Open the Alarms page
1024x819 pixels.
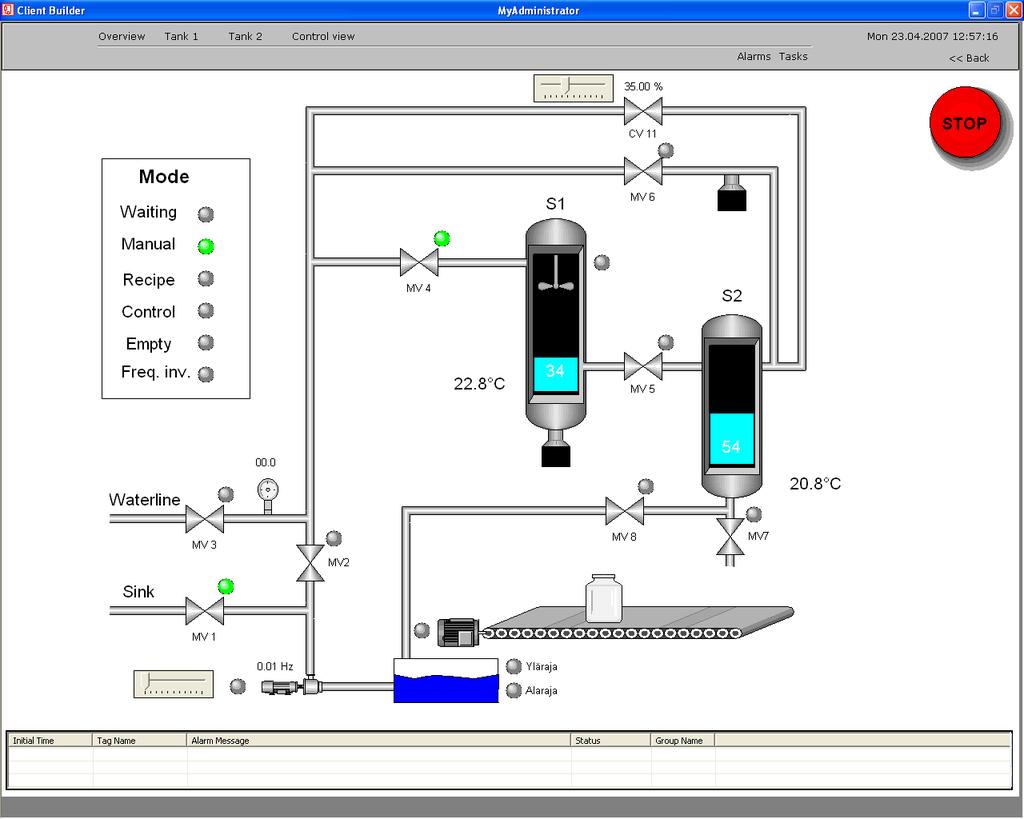coord(754,57)
